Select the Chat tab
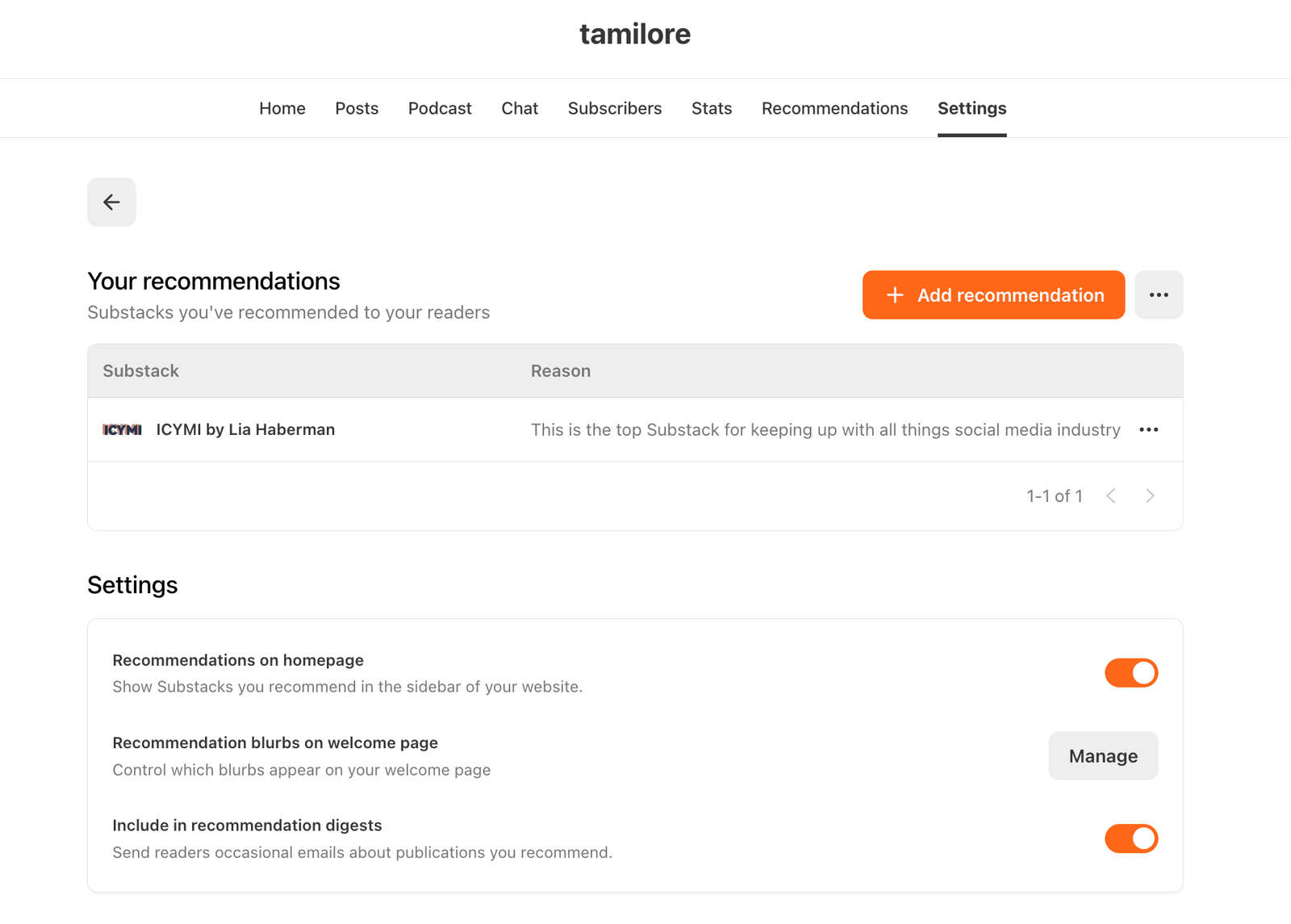1291x924 pixels. [x=520, y=108]
